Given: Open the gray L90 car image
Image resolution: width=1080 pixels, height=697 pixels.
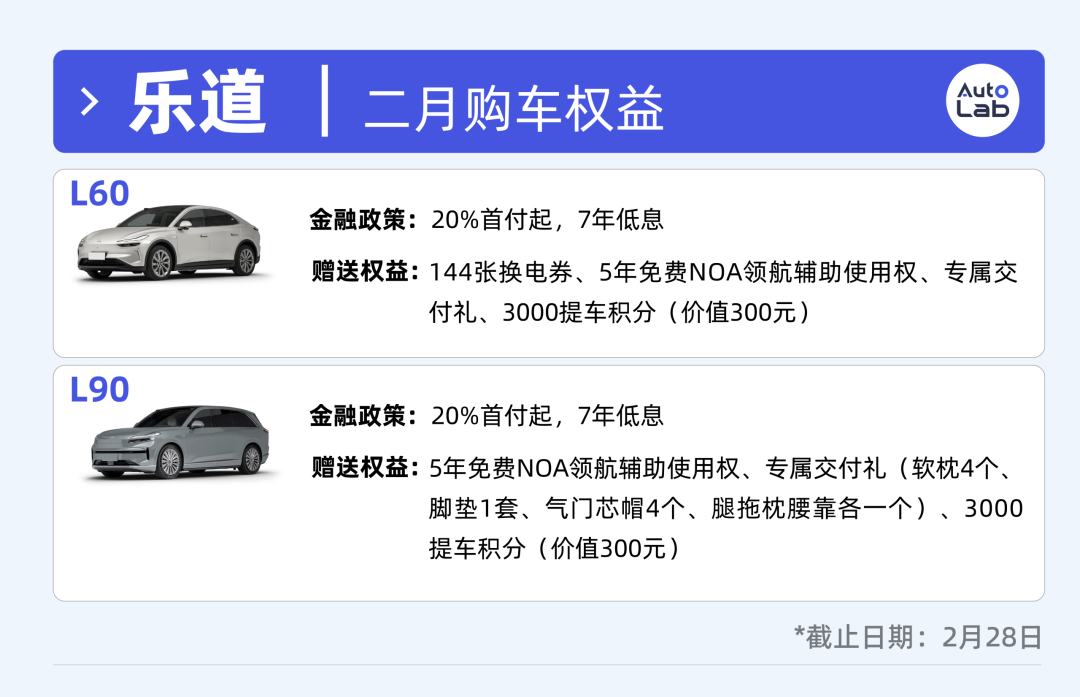Looking at the screenshot, I should tap(173, 442).
